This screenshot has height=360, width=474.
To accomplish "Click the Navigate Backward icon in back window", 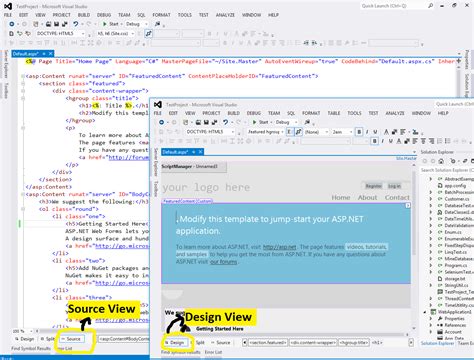I will (x=12, y=24).
